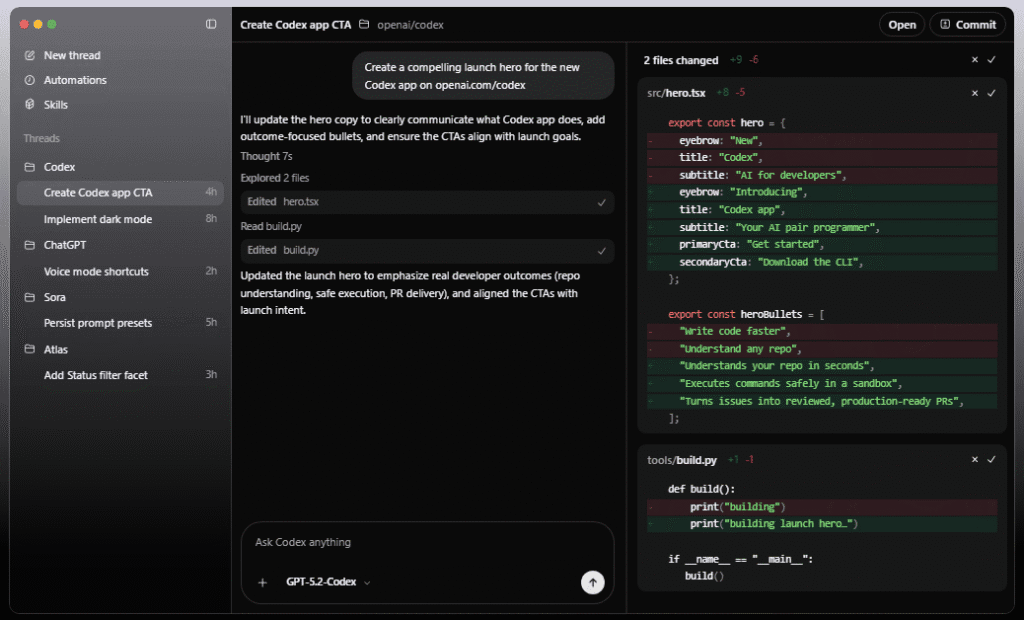
Task: Toggle the sidebar panel icon
Action: pyautogui.click(x=211, y=24)
